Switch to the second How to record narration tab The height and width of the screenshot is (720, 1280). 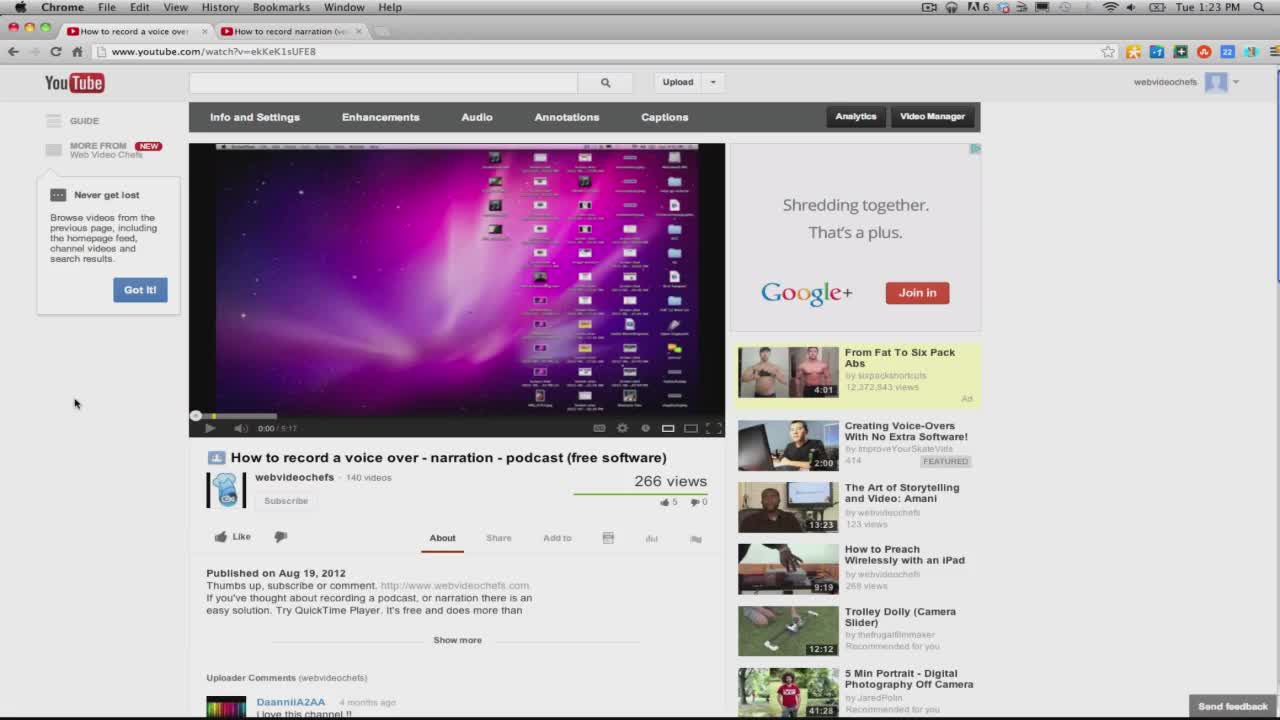(x=291, y=31)
